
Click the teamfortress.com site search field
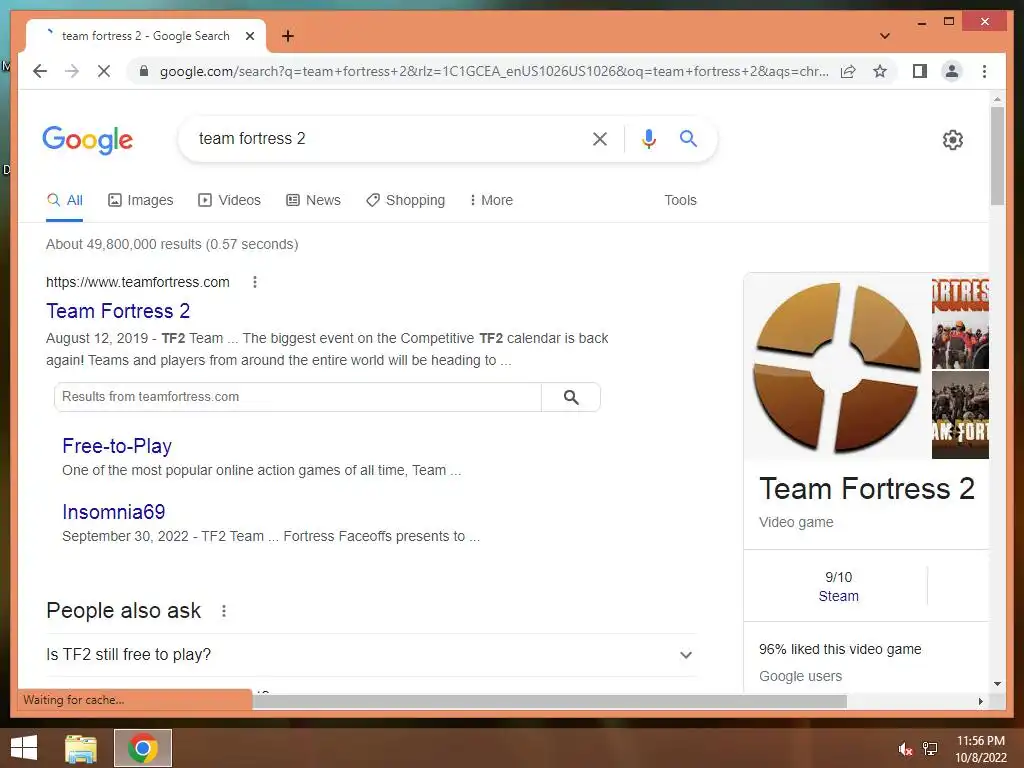pyautogui.click(x=298, y=397)
